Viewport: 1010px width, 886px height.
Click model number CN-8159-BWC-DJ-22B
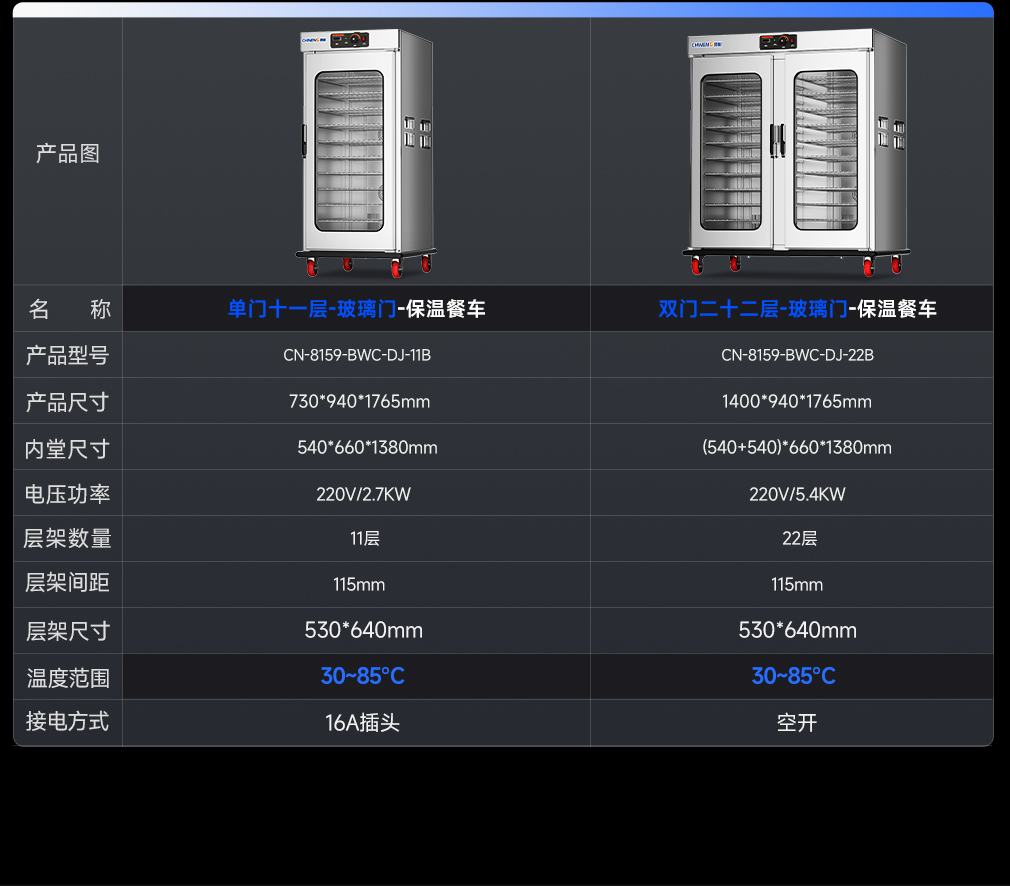pyautogui.click(x=797, y=355)
